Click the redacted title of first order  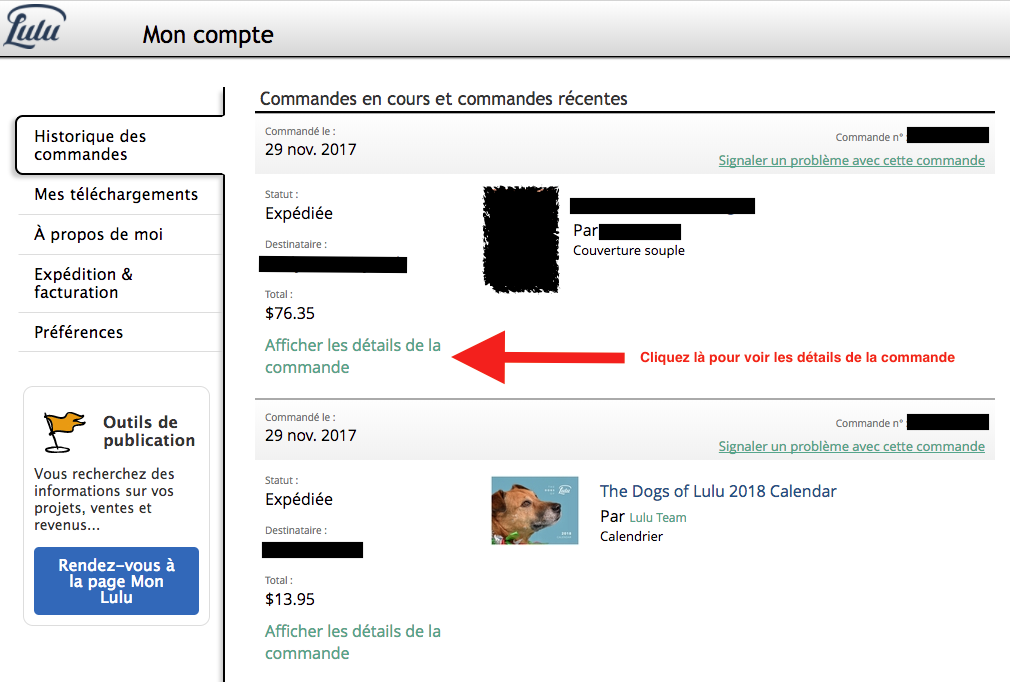[662, 206]
